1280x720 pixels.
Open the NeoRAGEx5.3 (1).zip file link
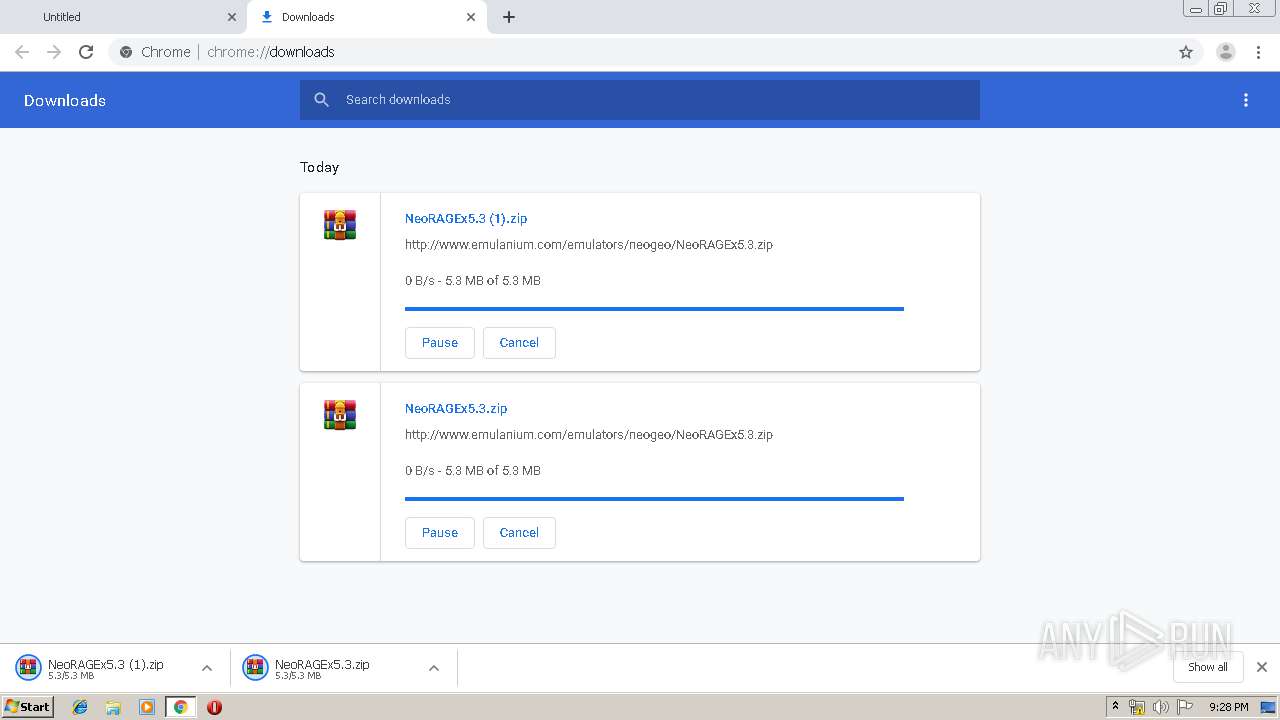coord(466,218)
